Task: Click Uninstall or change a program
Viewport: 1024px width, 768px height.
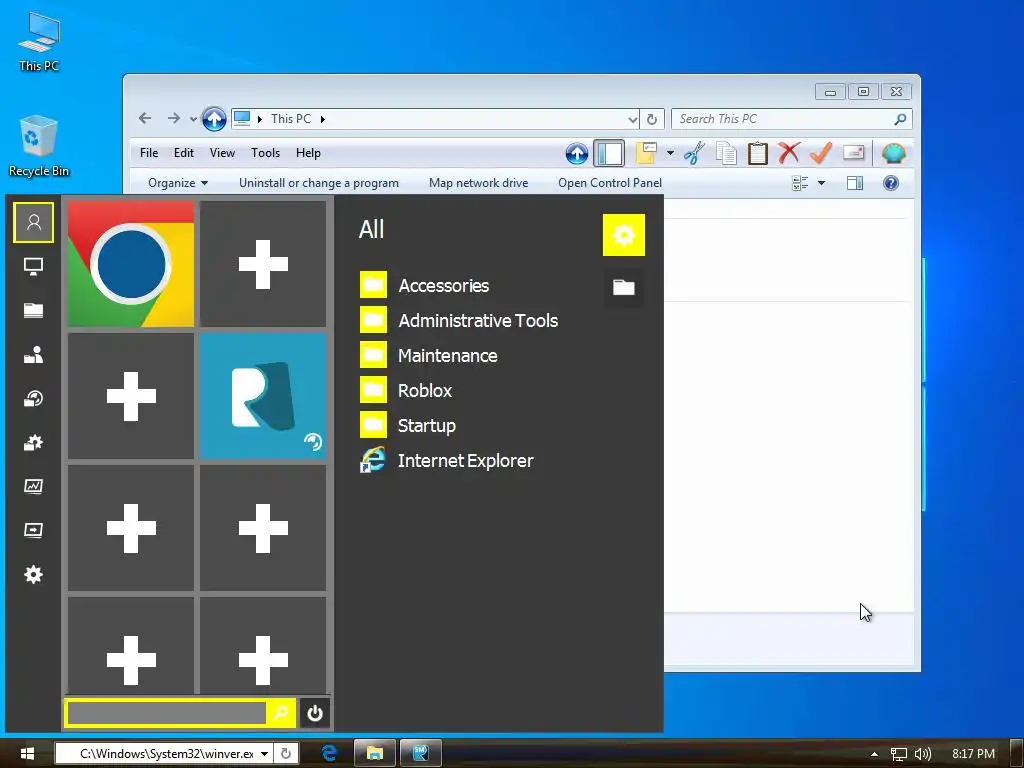Action: 319,184
